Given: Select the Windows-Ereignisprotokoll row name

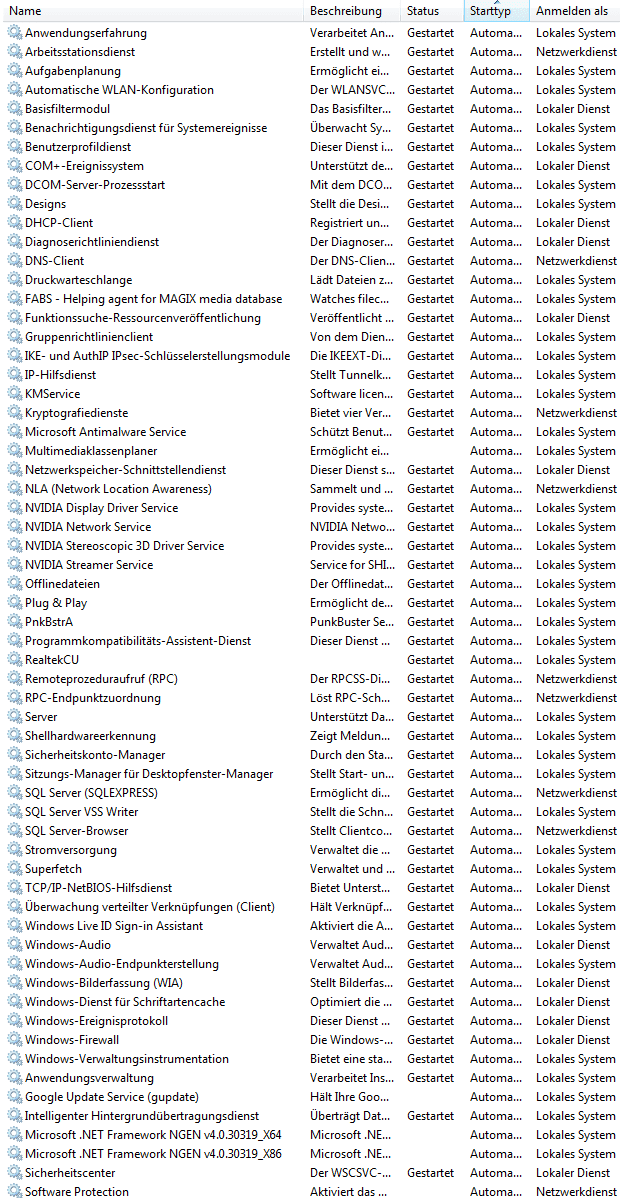Looking at the screenshot, I should pos(96,1021).
